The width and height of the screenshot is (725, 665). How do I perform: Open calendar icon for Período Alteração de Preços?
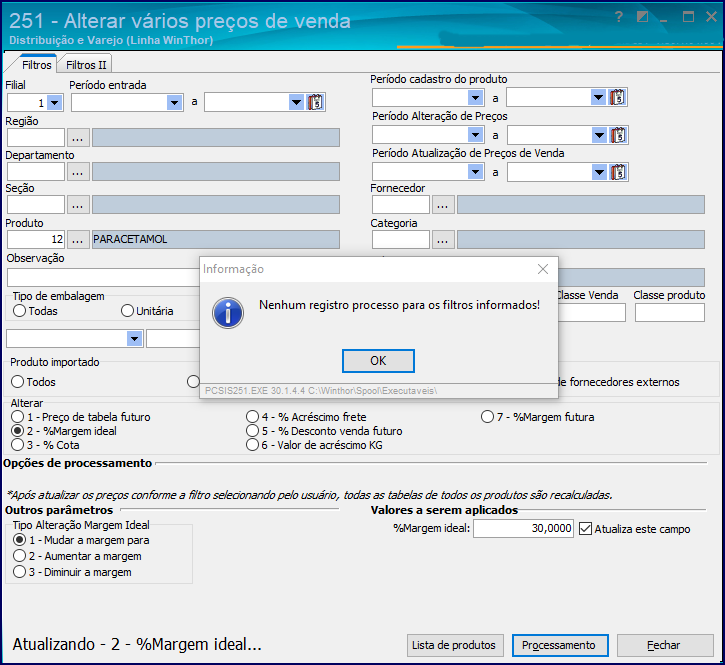tap(618, 135)
